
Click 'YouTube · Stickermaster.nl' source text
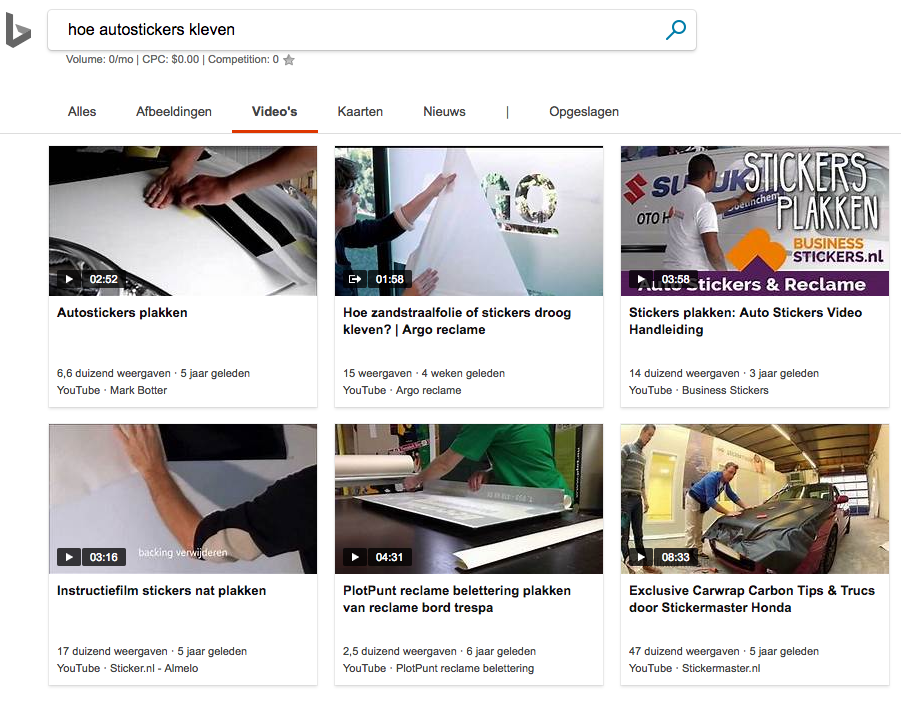pyautogui.click(x=695, y=668)
